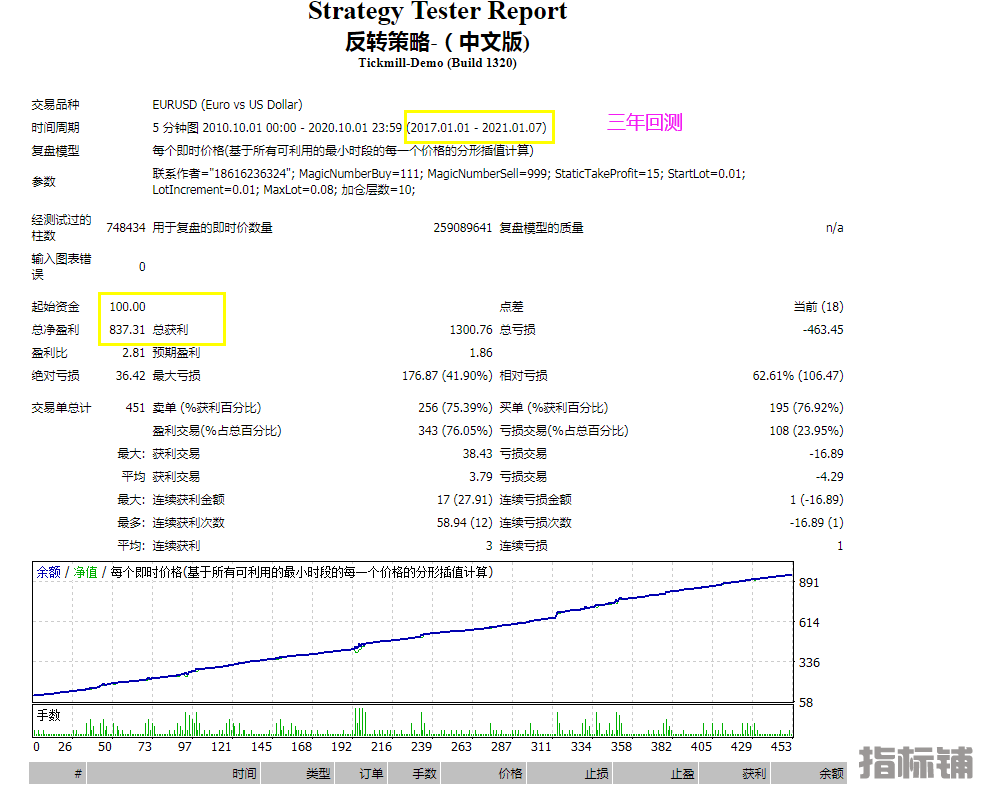Click the Tickmill-Demo (Build 1320) line
987x787 pixels.
437,63
